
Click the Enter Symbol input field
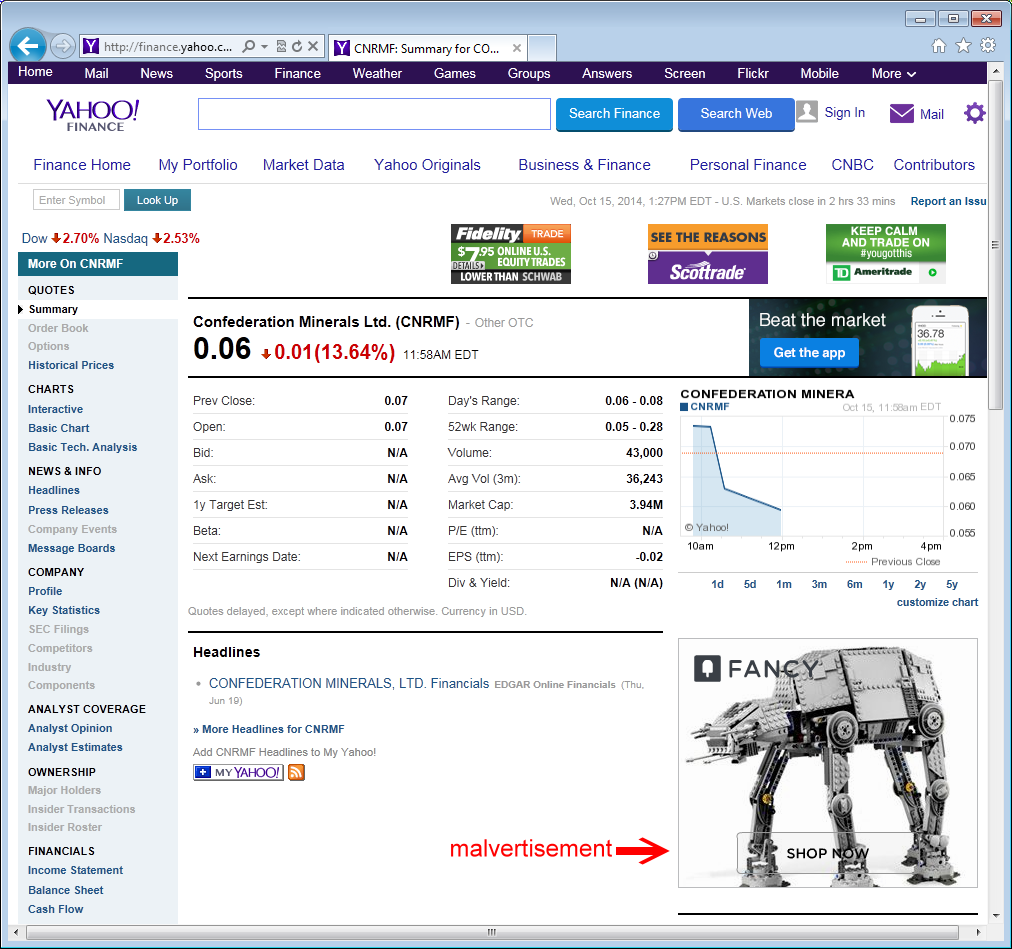point(76,200)
